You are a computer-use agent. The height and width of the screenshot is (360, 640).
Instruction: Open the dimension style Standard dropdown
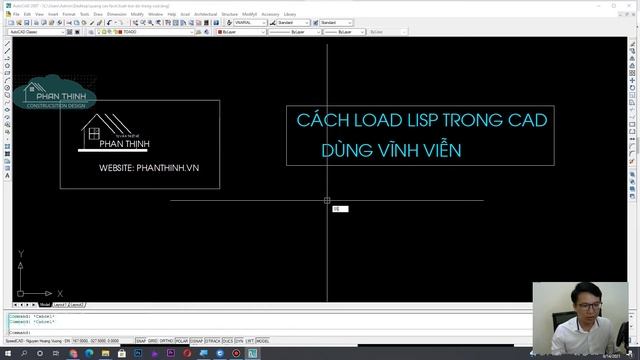click(x=293, y=23)
